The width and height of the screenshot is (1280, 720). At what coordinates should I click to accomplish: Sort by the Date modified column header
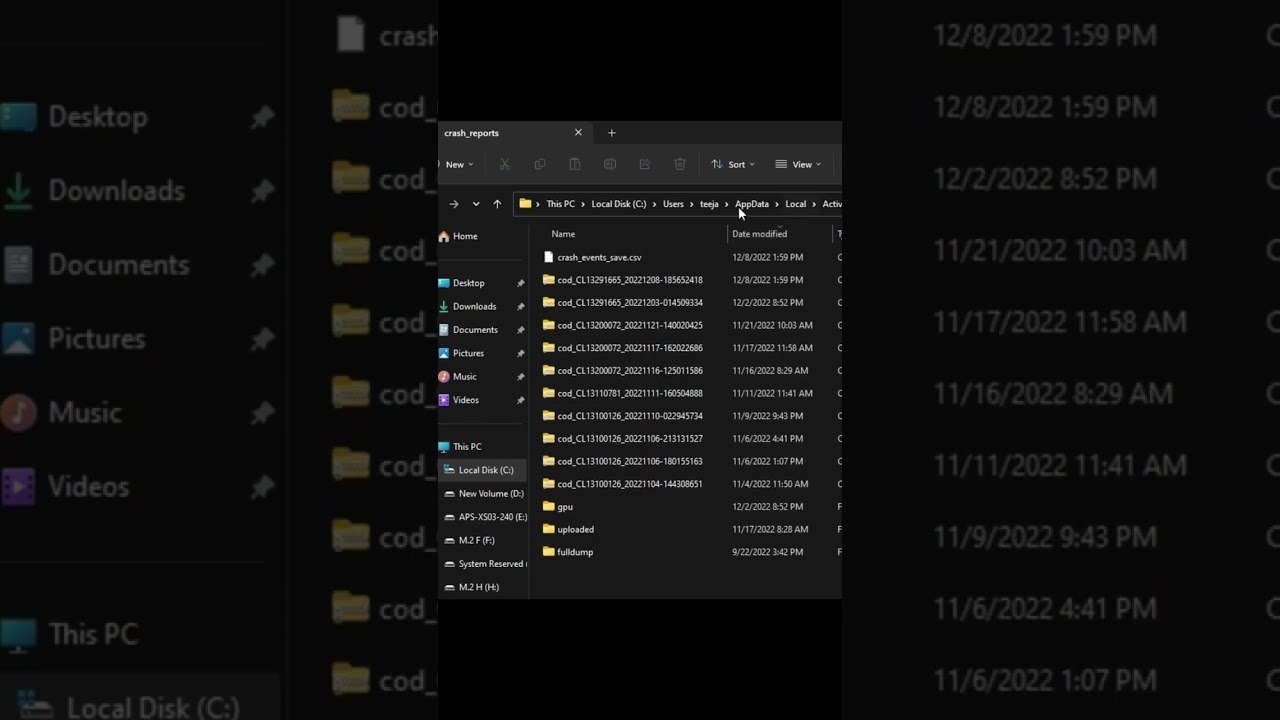(x=759, y=234)
